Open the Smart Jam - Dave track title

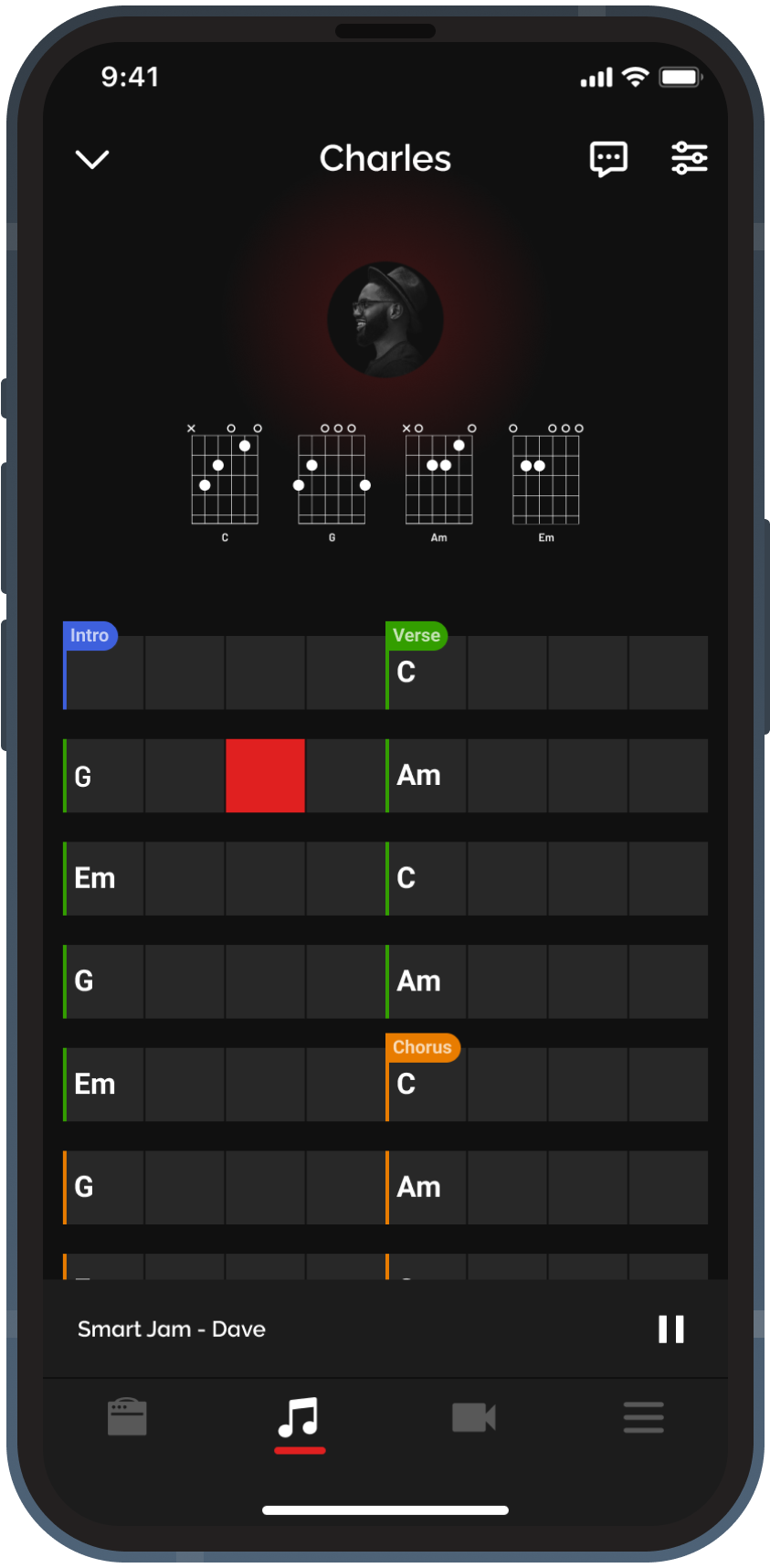[172, 1330]
